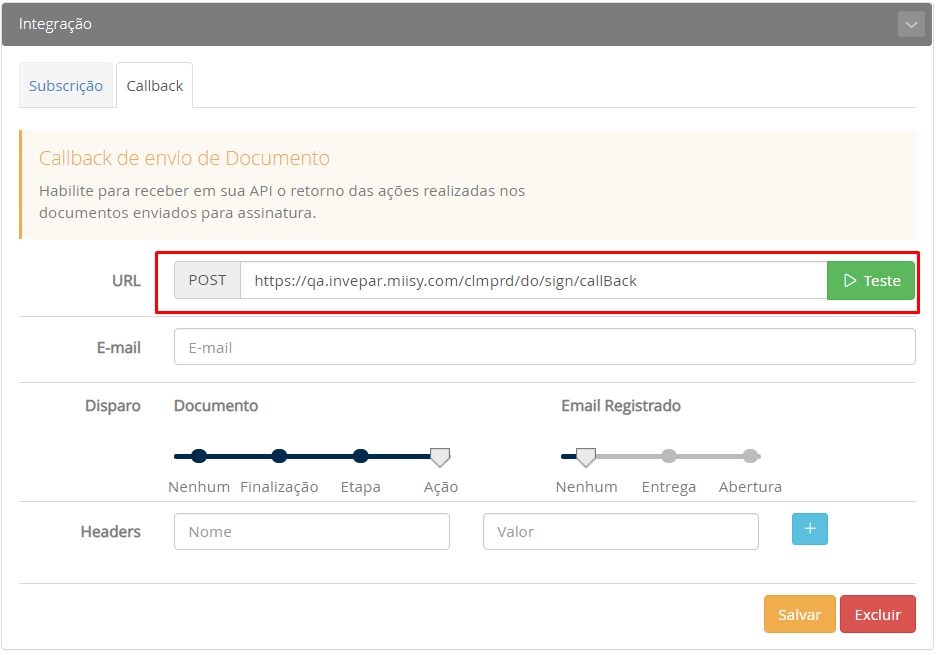The width and height of the screenshot is (938, 655).
Task: Click the play icon in Teste button
Action: pos(850,281)
